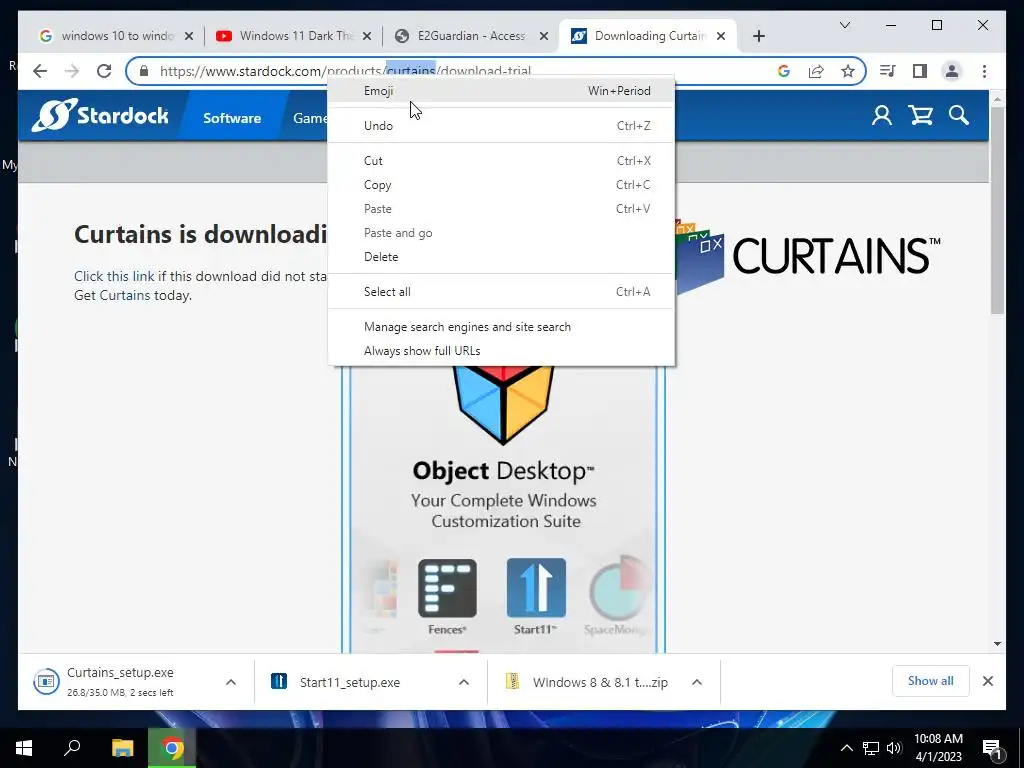This screenshot has height=768, width=1024.
Task: Click the Object Desktop banner title
Action: pos(504,471)
